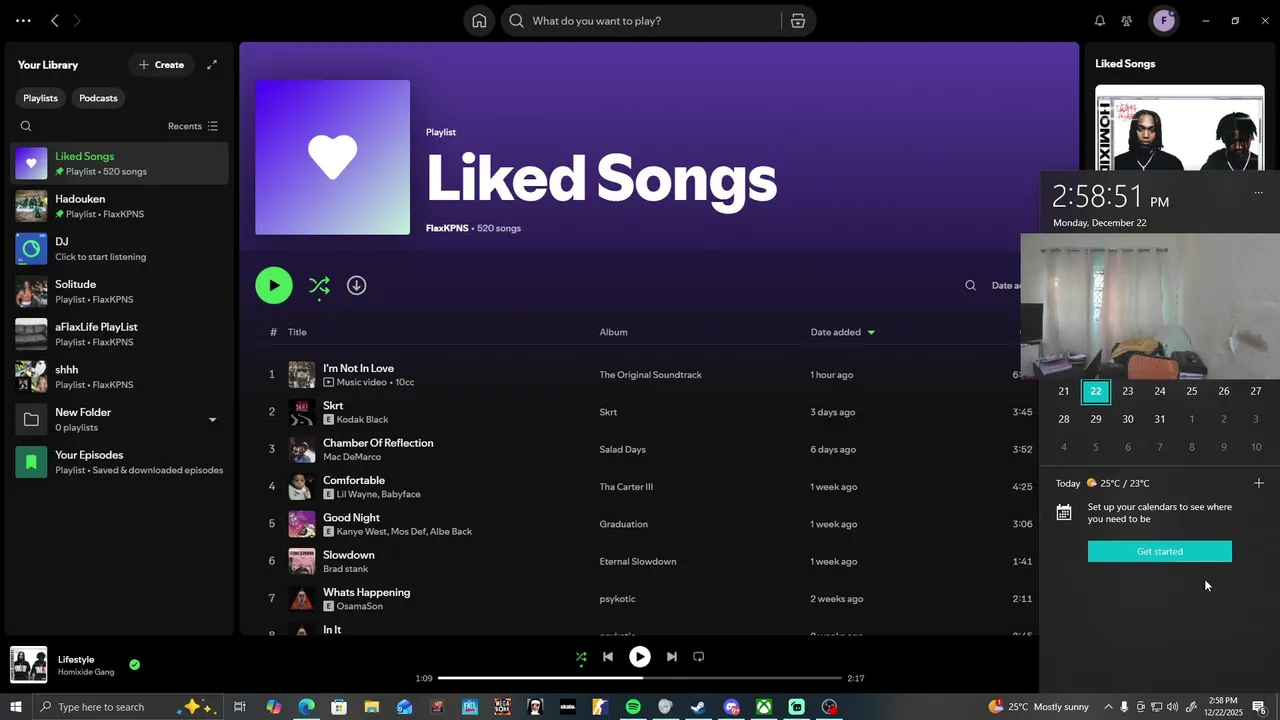Screen dimensions: 1280x720
Task: Filter library by Podcasts chip
Action: coord(98,98)
